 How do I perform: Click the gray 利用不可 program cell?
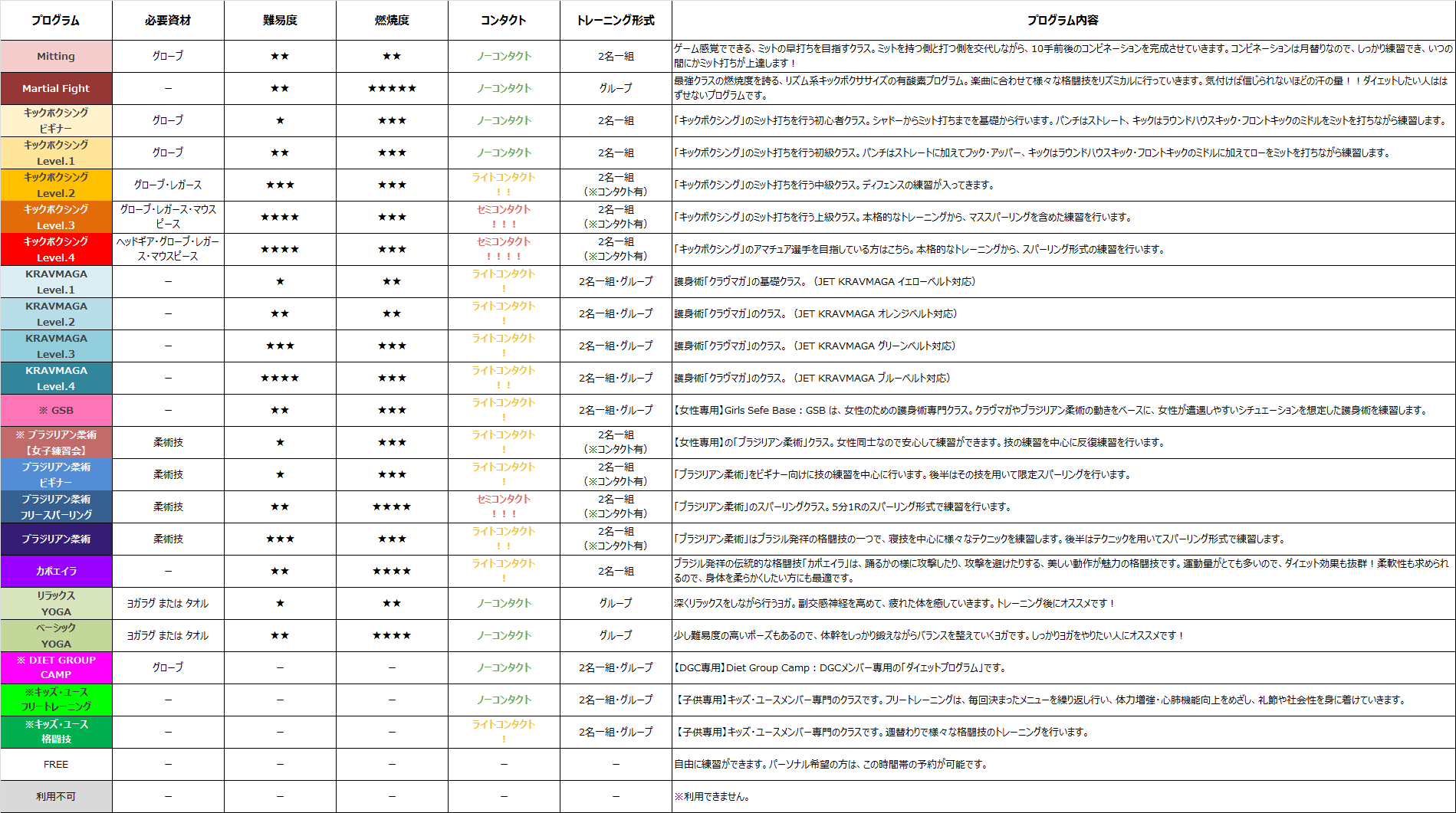tap(56, 796)
